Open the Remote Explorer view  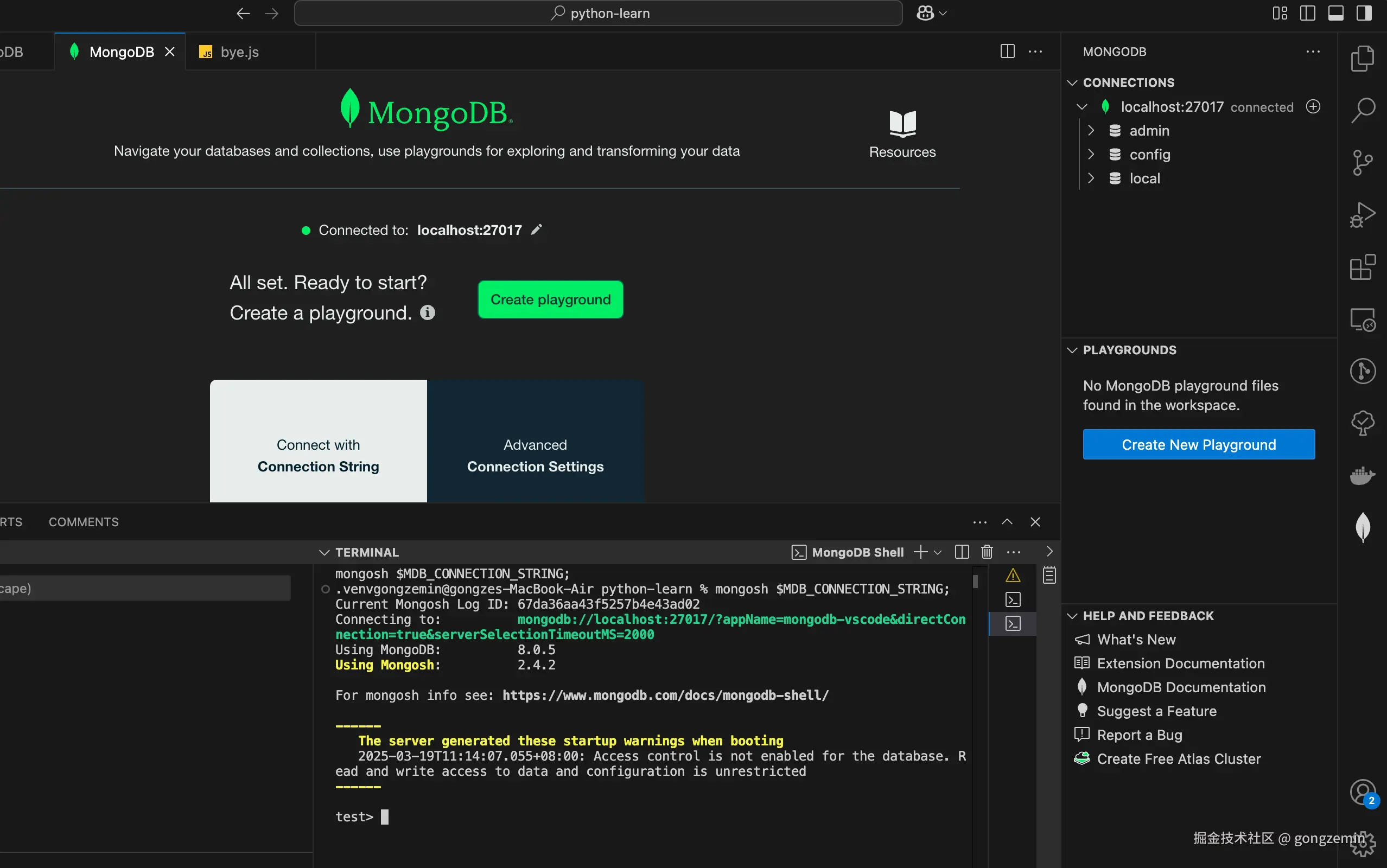click(x=1363, y=320)
